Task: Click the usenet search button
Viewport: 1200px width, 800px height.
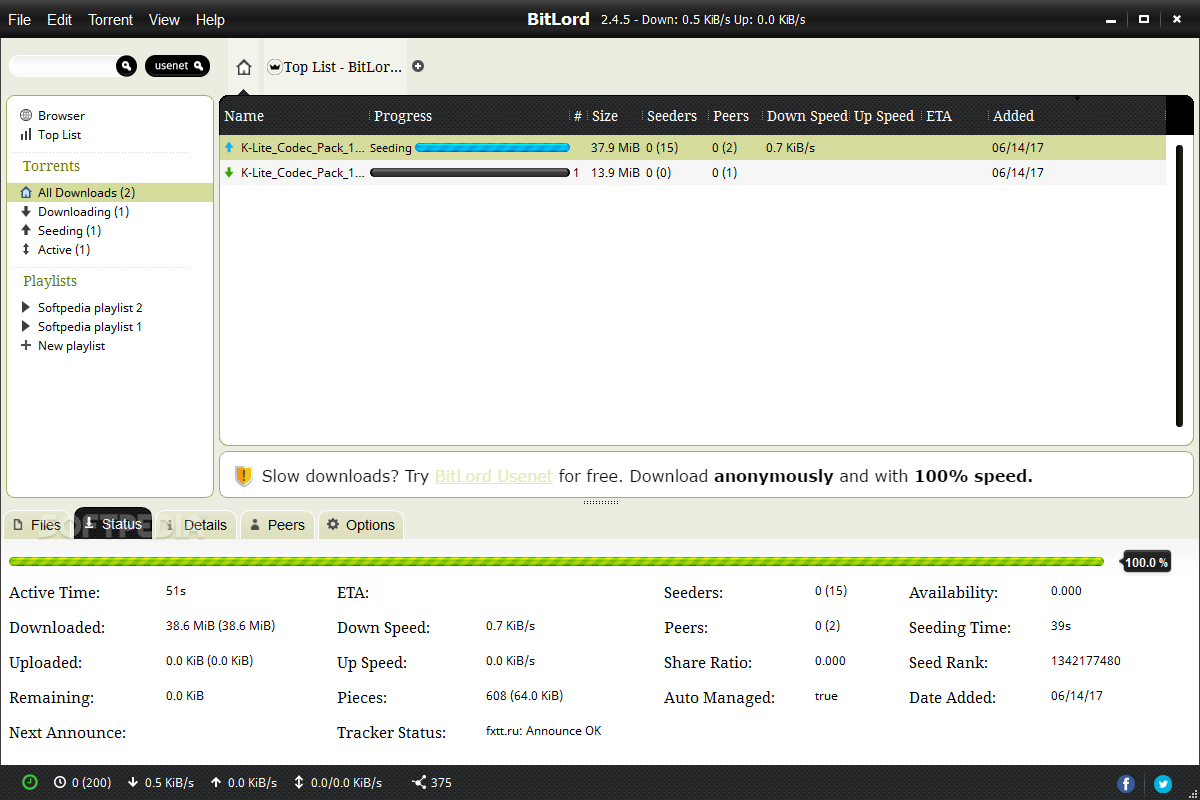Action: [177, 66]
